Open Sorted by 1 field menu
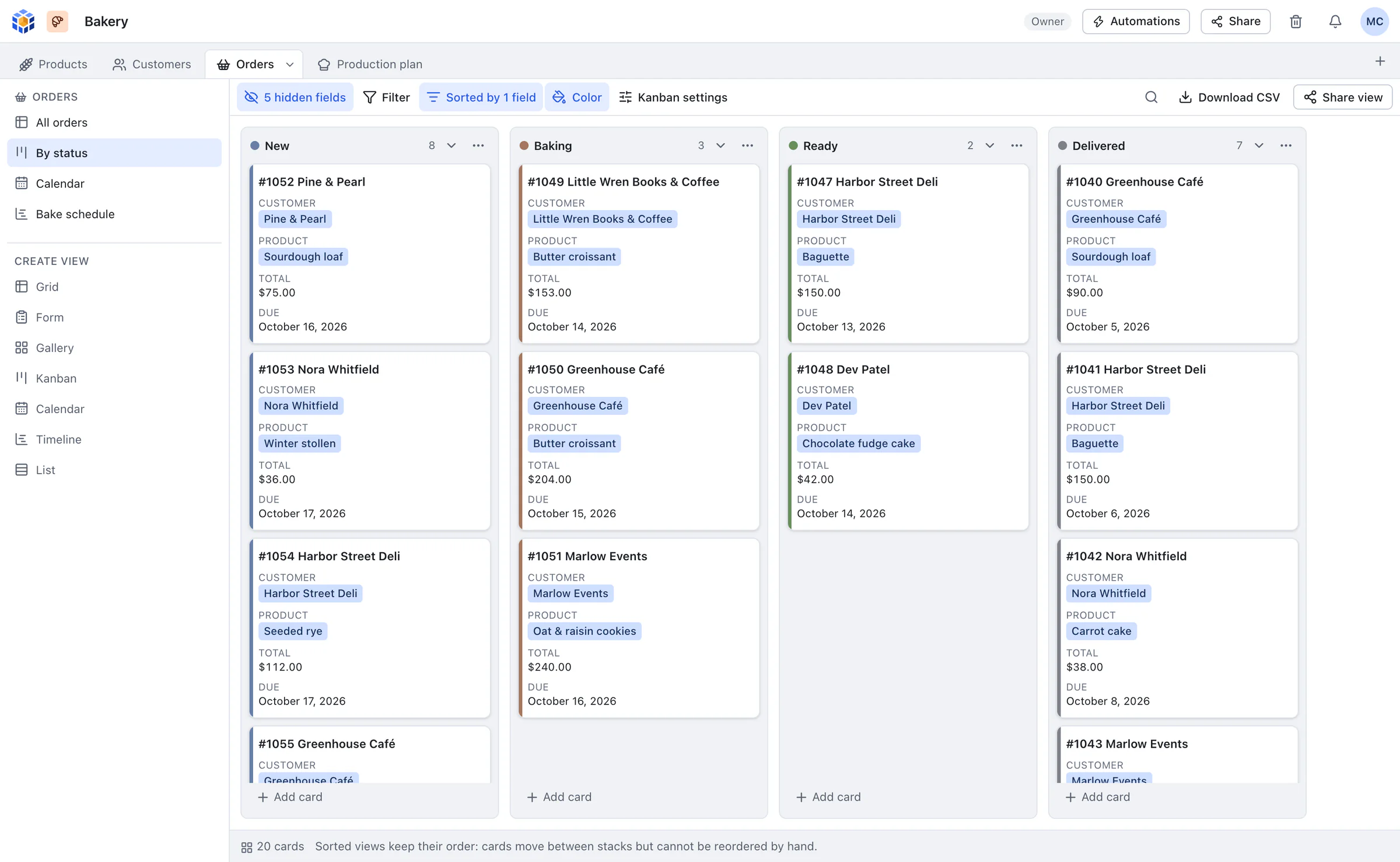1400x862 pixels. click(481, 97)
